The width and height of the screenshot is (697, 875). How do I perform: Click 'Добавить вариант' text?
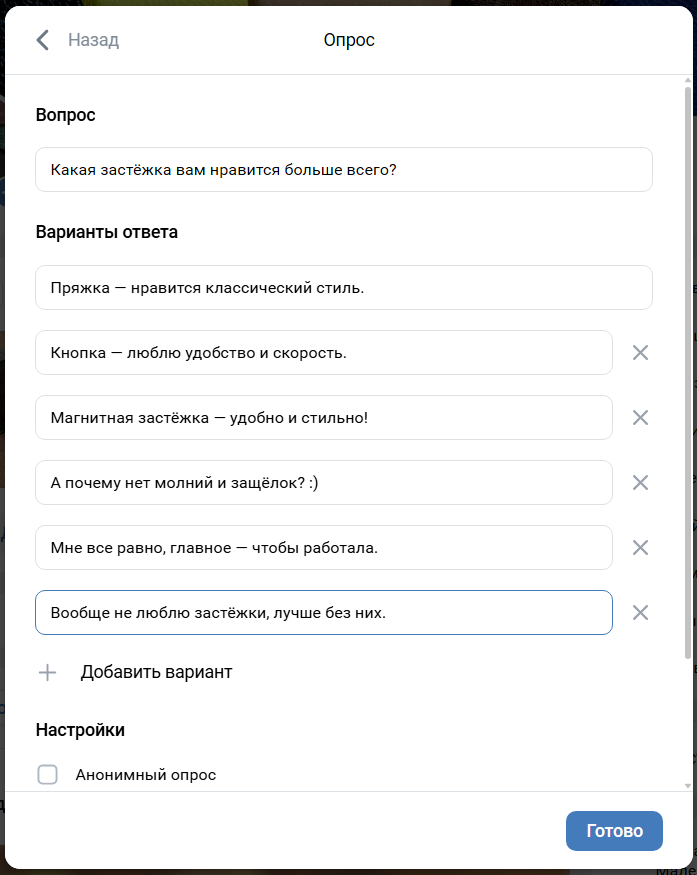point(156,672)
